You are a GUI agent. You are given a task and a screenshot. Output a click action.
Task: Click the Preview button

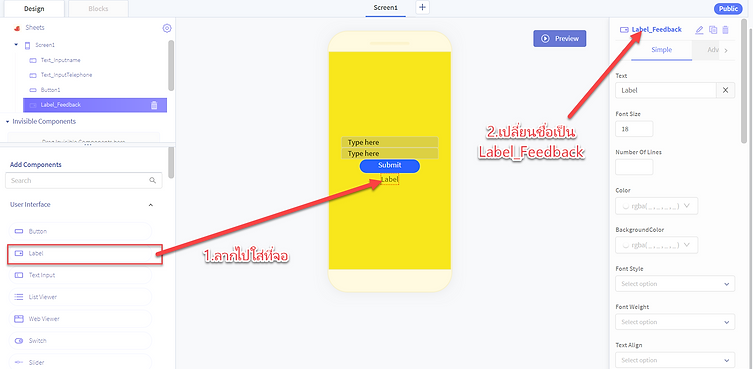click(560, 39)
